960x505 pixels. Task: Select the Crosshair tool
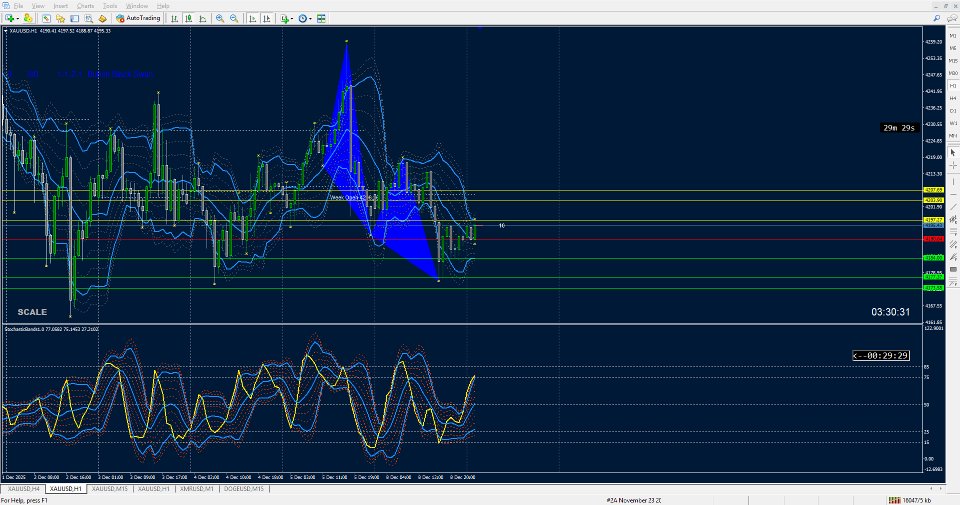(953, 166)
